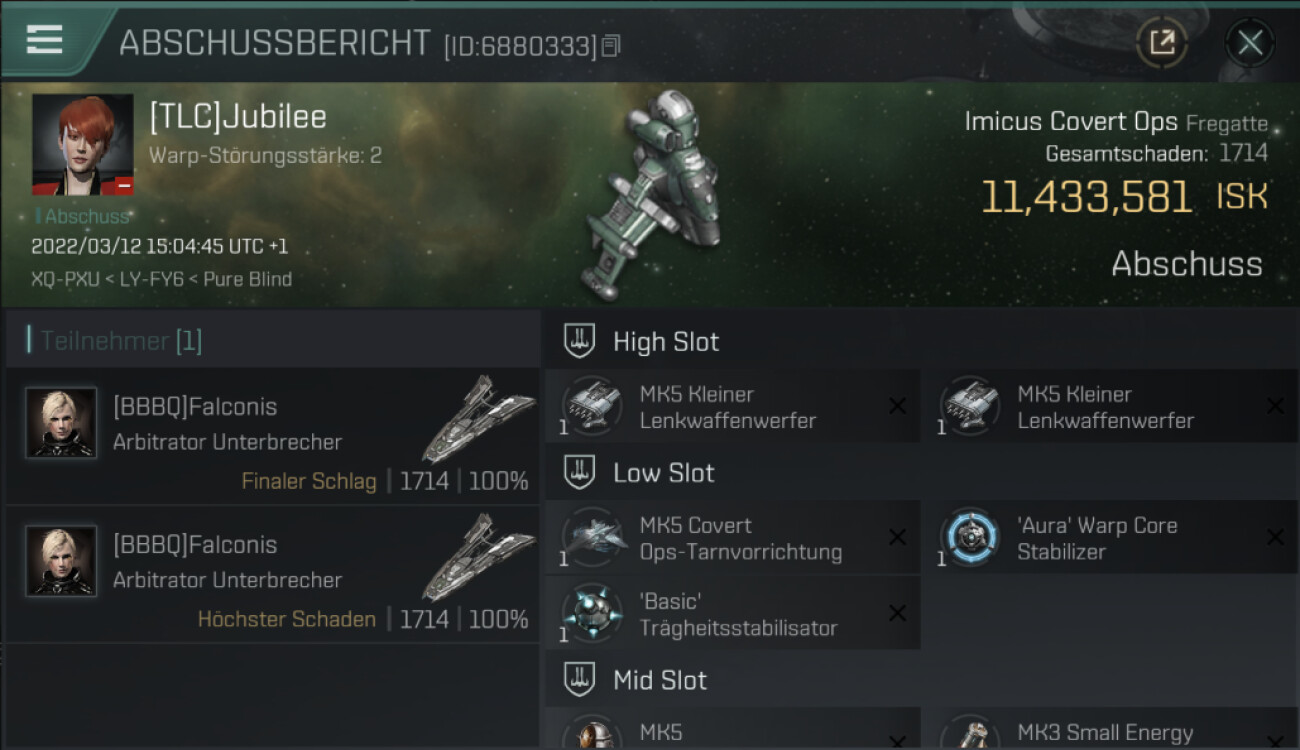
Task: Click the 'Aura' Warp Core Stabilizer icon
Action: click(x=970, y=537)
